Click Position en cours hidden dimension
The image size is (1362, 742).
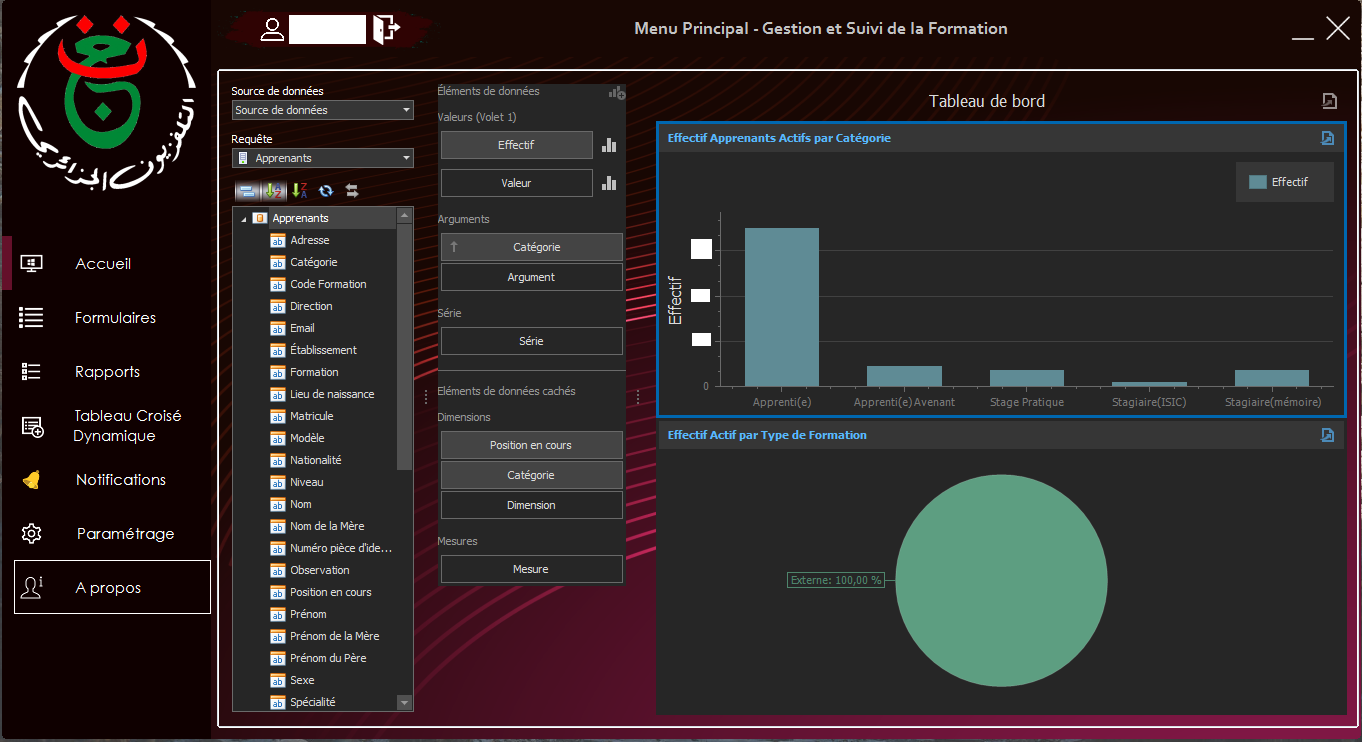click(x=532, y=445)
